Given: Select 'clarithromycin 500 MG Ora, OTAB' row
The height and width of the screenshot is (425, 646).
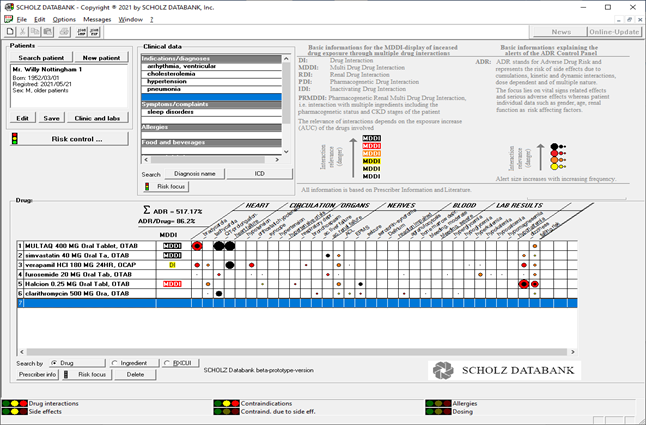Looking at the screenshot, I should (297, 293).
